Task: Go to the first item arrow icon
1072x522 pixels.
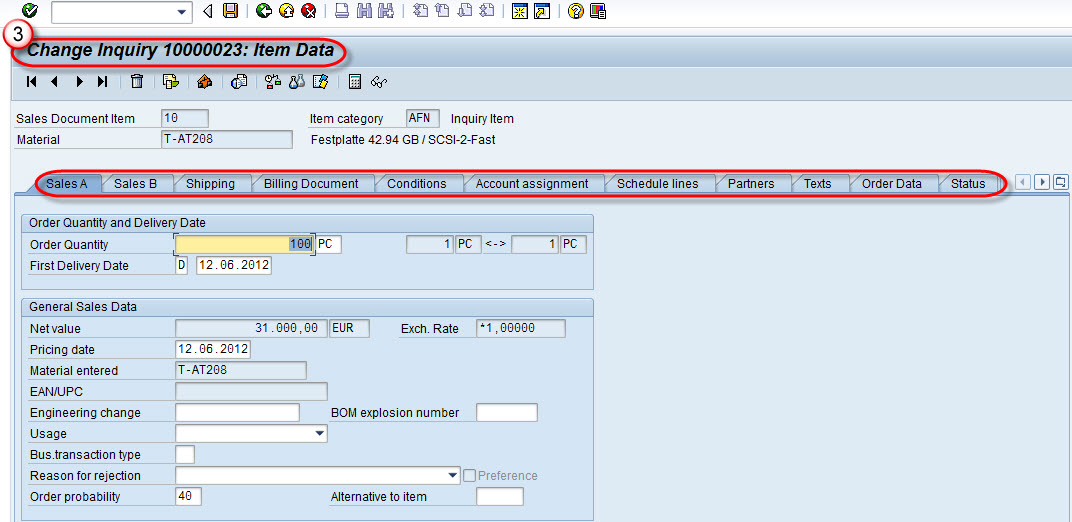Action: pos(32,82)
